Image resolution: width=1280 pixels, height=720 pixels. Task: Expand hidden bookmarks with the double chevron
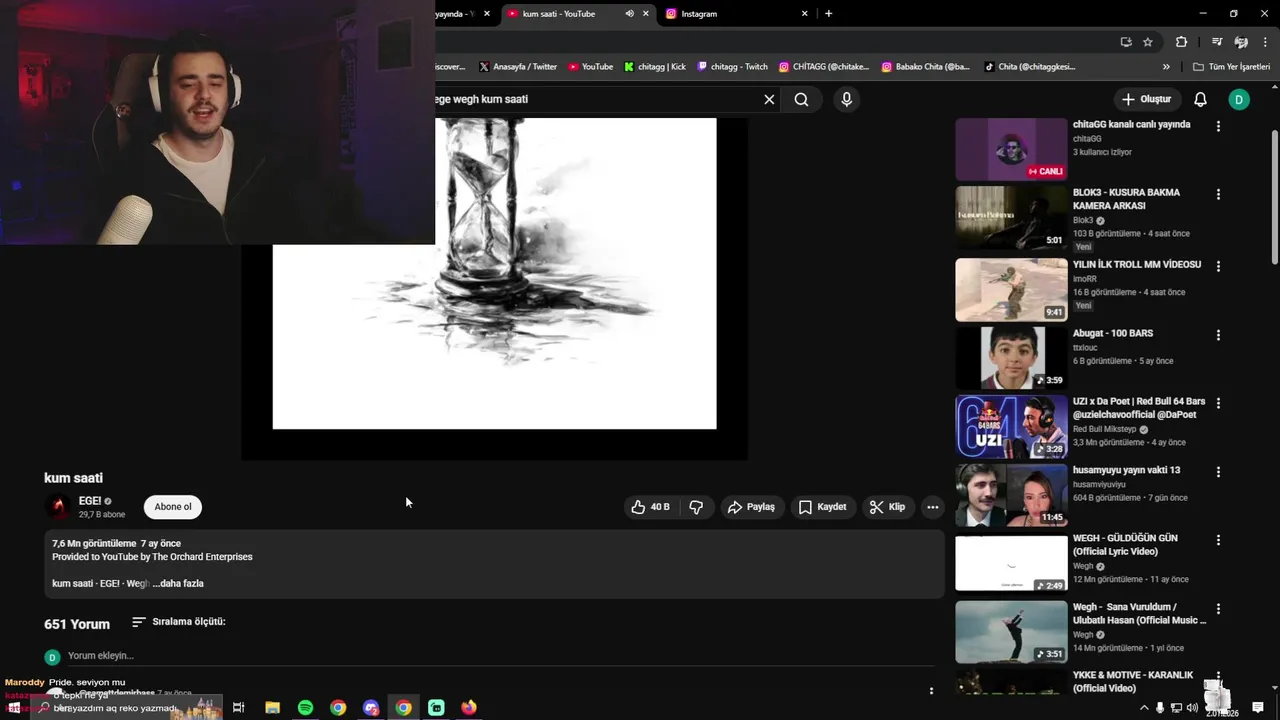pyautogui.click(x=1166, y=67)
